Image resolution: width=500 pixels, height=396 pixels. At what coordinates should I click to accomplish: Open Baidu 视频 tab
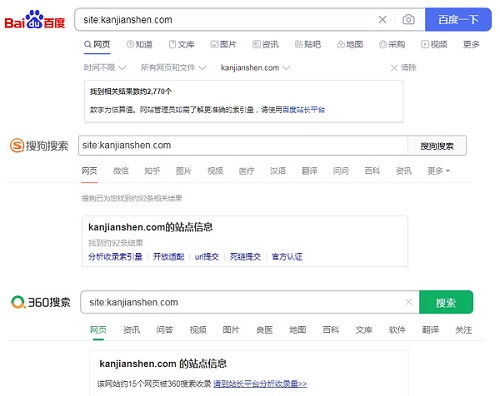tap(434, 44)
